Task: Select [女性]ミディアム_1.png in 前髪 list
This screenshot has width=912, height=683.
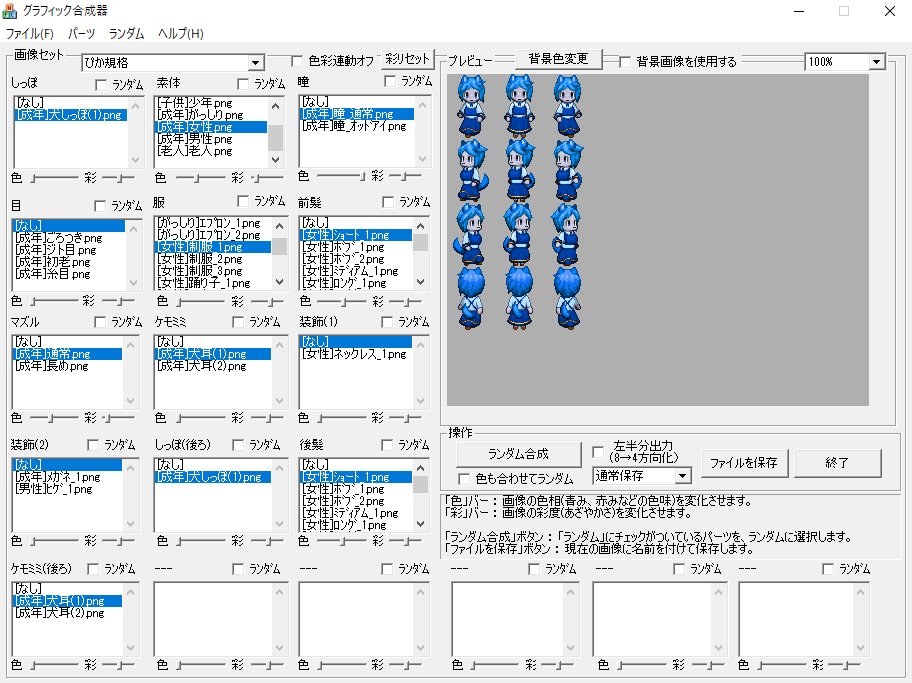Action: 356,271
